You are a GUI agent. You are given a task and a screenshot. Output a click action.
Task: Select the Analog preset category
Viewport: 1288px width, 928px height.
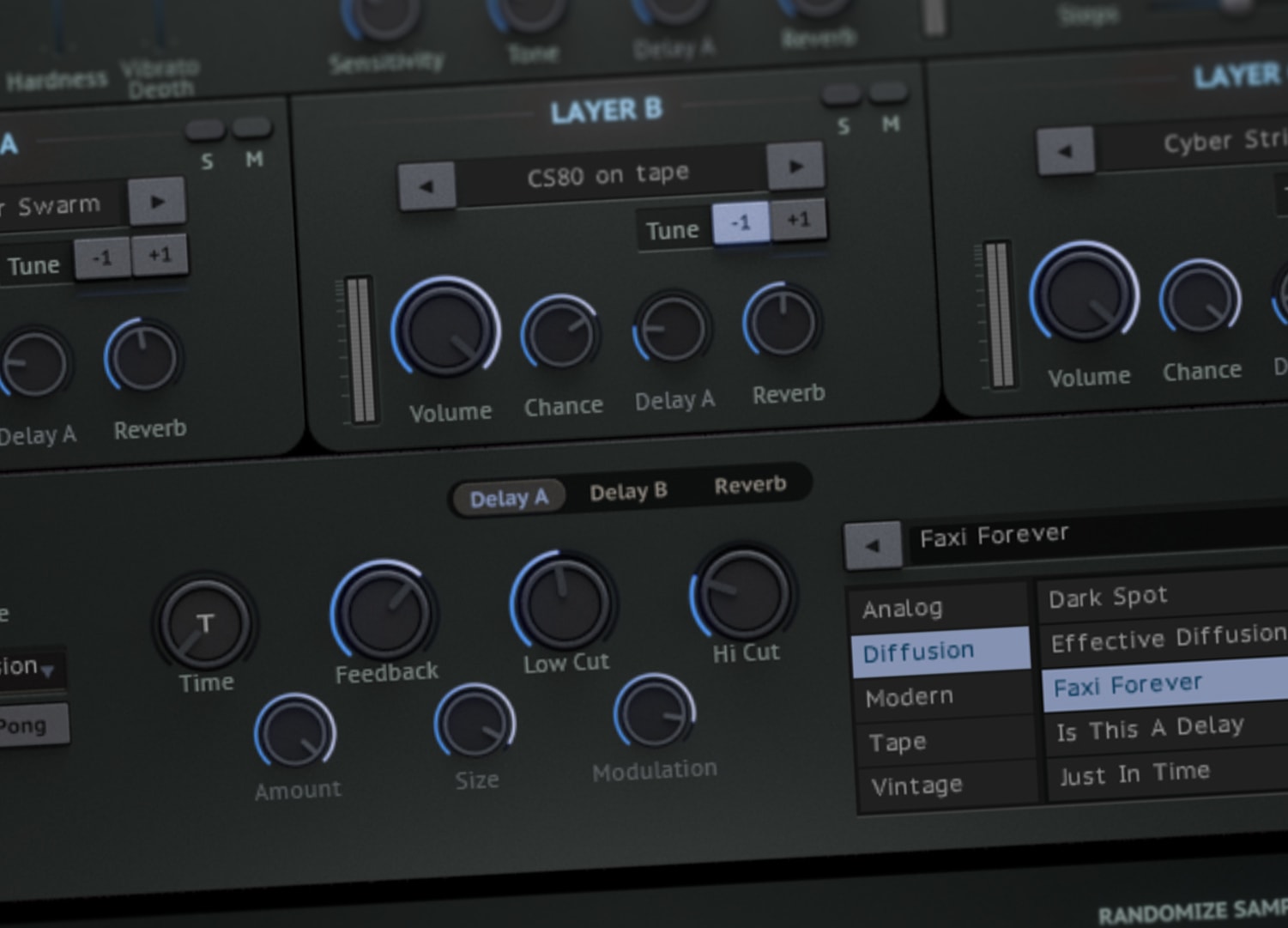[939, 608]
